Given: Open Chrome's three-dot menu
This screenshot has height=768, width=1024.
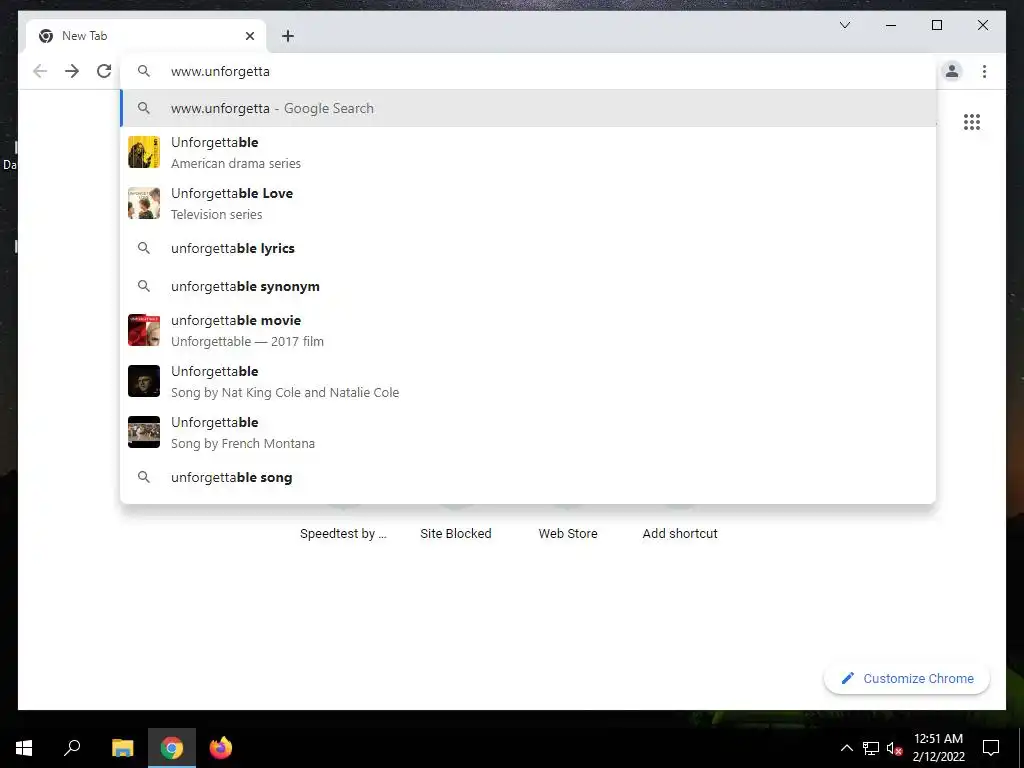Looking at the screenshot, I should (x=984, y=71).
